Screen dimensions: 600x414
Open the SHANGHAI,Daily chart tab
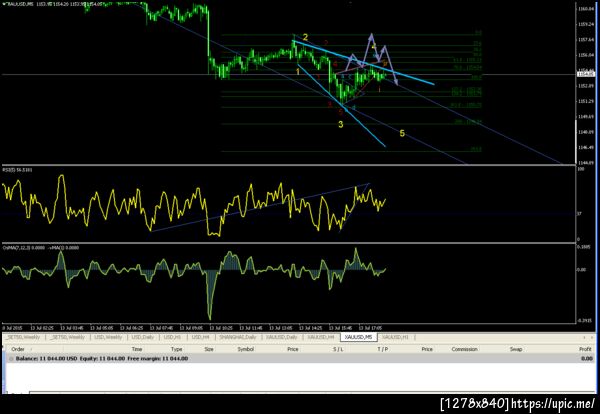[x=238, y=337]
